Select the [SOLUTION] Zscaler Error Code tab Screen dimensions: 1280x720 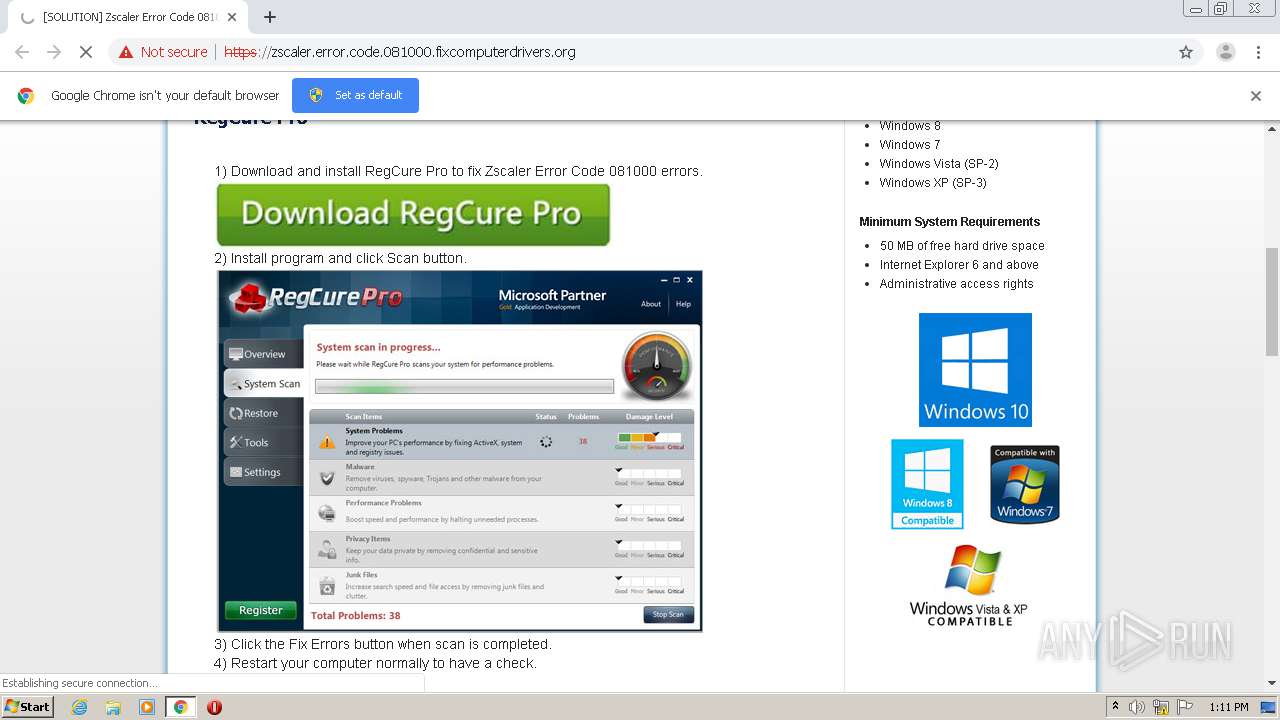click(128, 17)
